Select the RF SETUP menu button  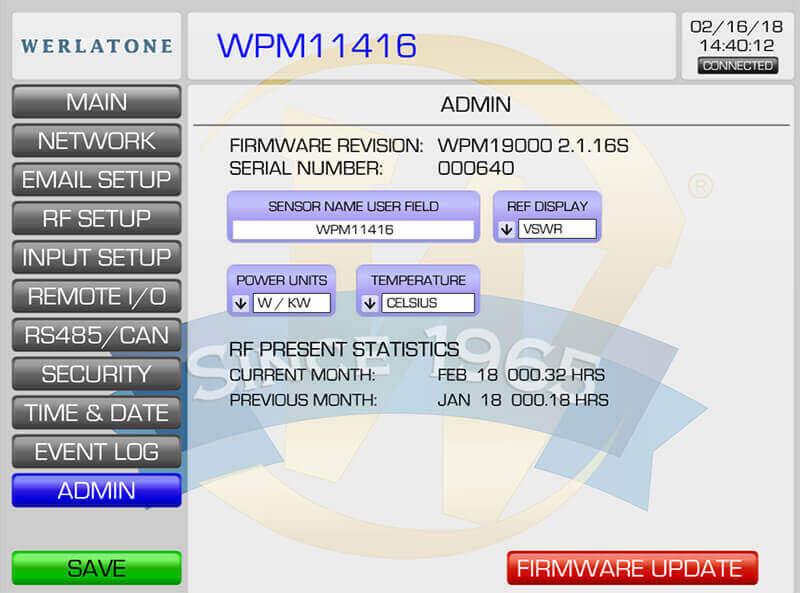[96, 218]
